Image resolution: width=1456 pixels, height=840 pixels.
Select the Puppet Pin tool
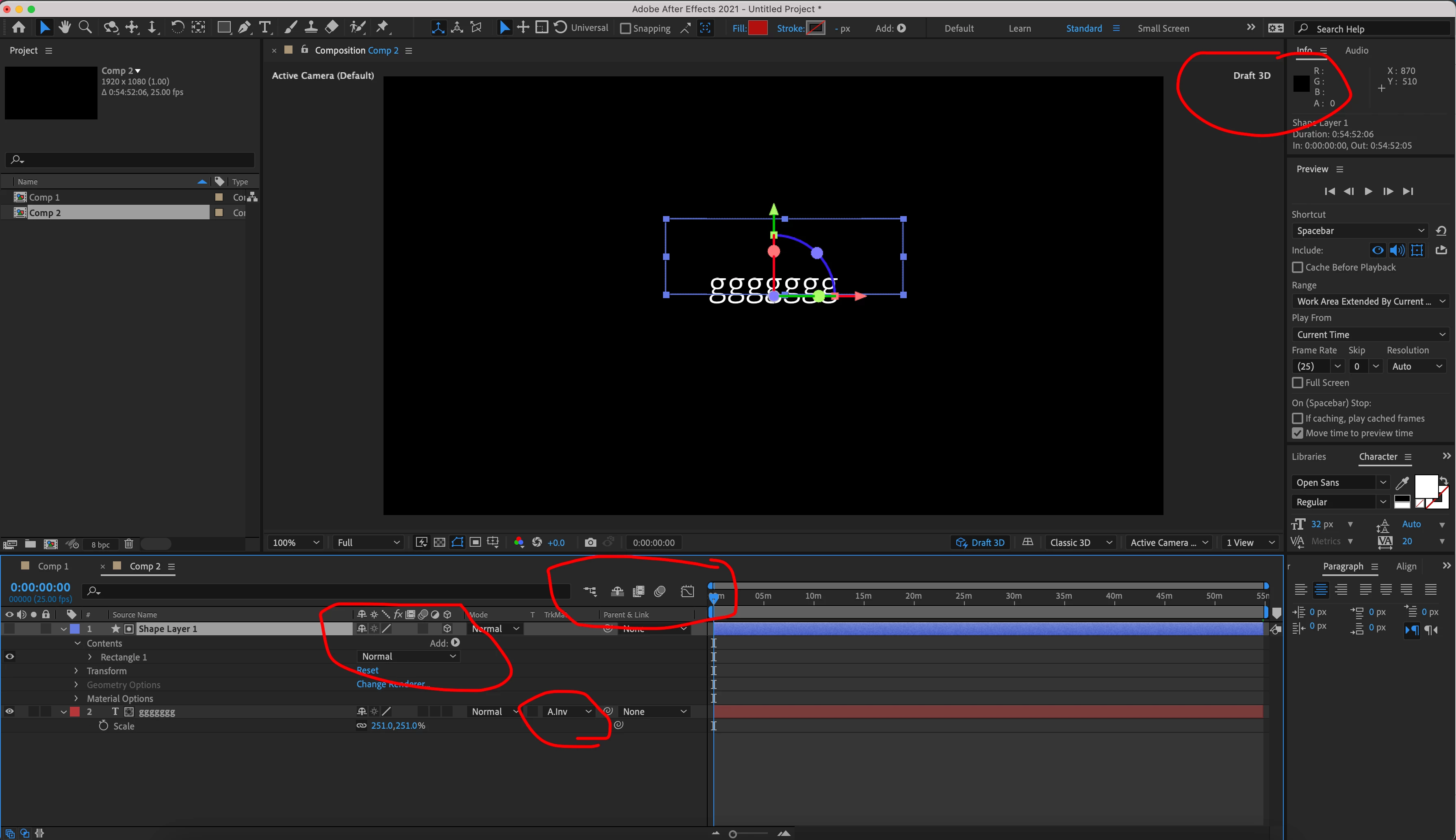click(382, 27)
